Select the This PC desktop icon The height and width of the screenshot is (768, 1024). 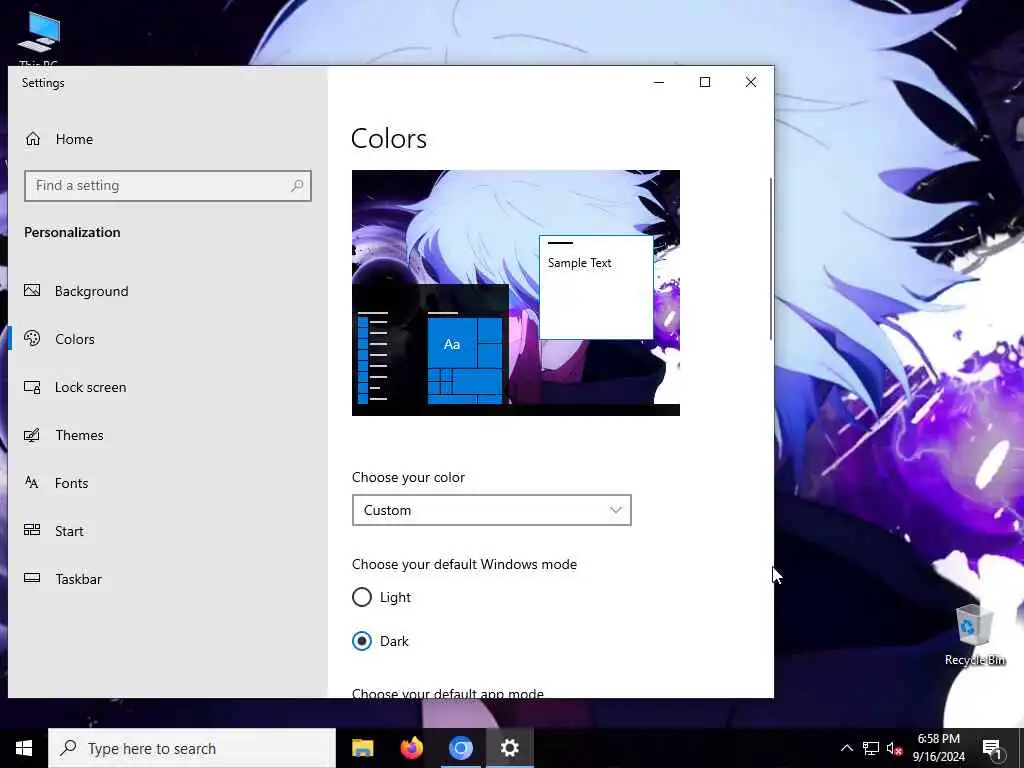39,38
